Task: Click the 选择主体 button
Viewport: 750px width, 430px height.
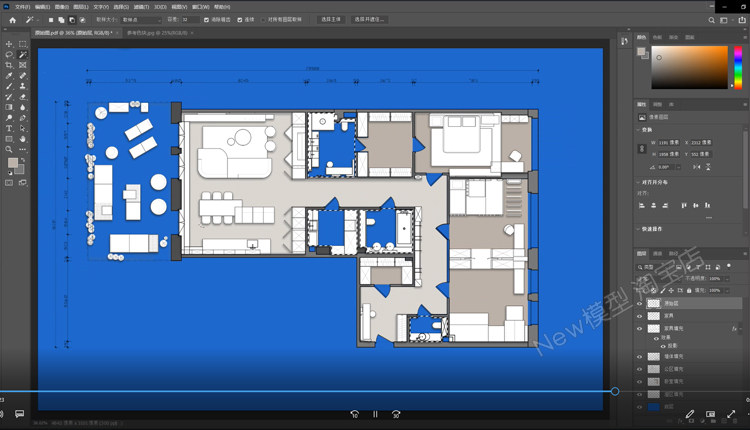Action: pyautogui.click(x=330, y=19)
